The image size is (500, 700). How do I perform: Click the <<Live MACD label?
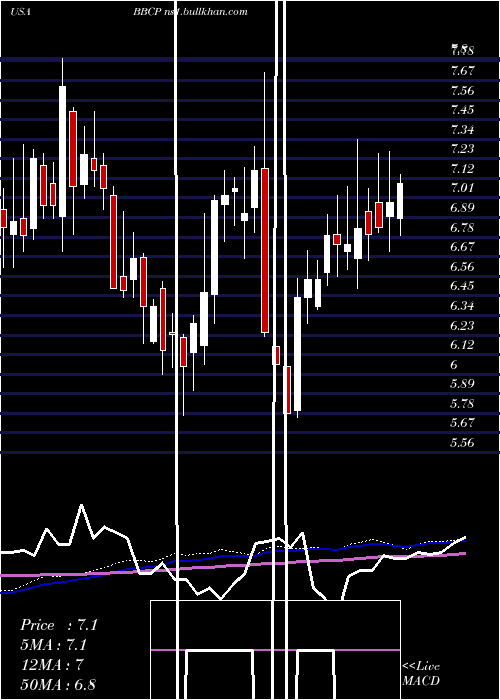click(x=421, y=674)
